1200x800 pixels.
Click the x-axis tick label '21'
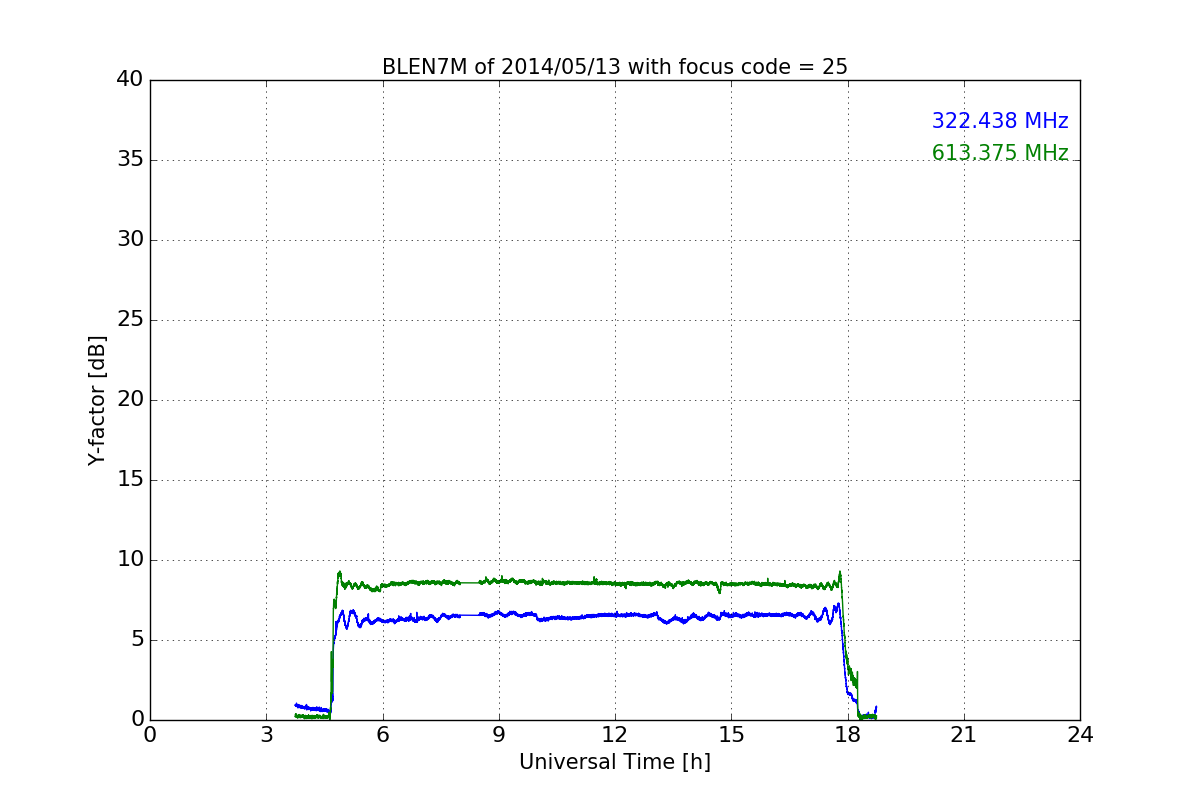pos(964,735)
